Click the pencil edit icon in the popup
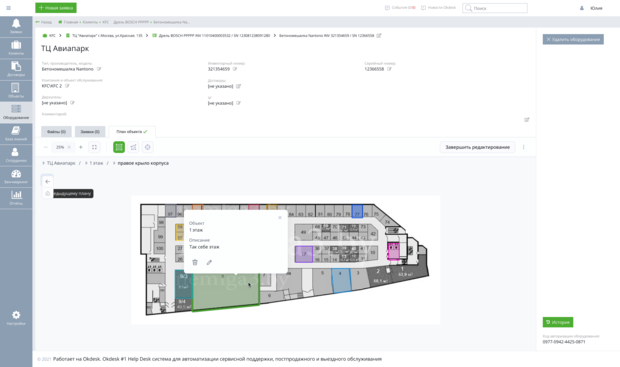620x367 pixels. (x=209, y=262)
